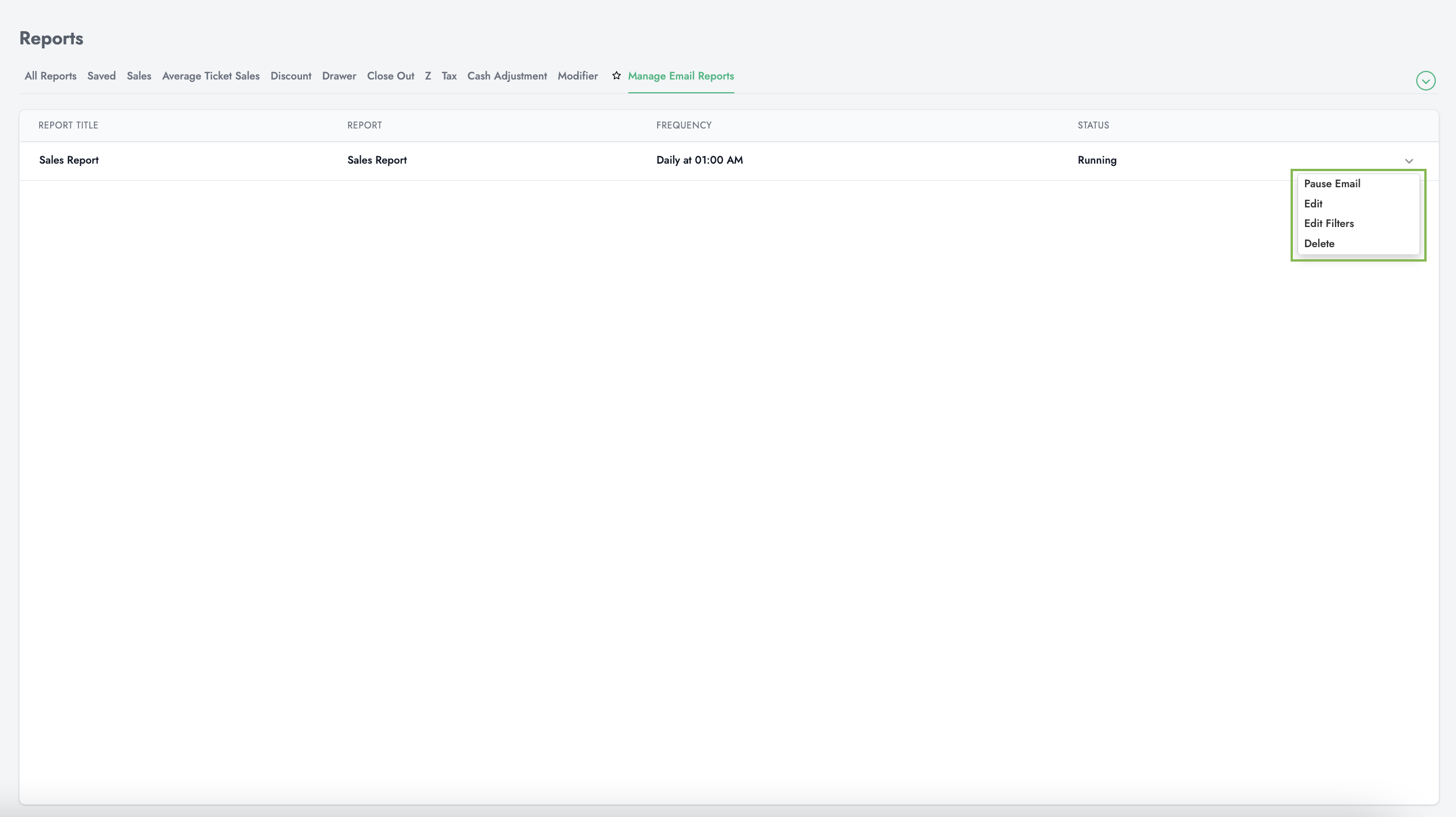Open the Saved reports tab
Image resolution: width=1456 pixels, height=817 pixels.
tap(101, 75)
